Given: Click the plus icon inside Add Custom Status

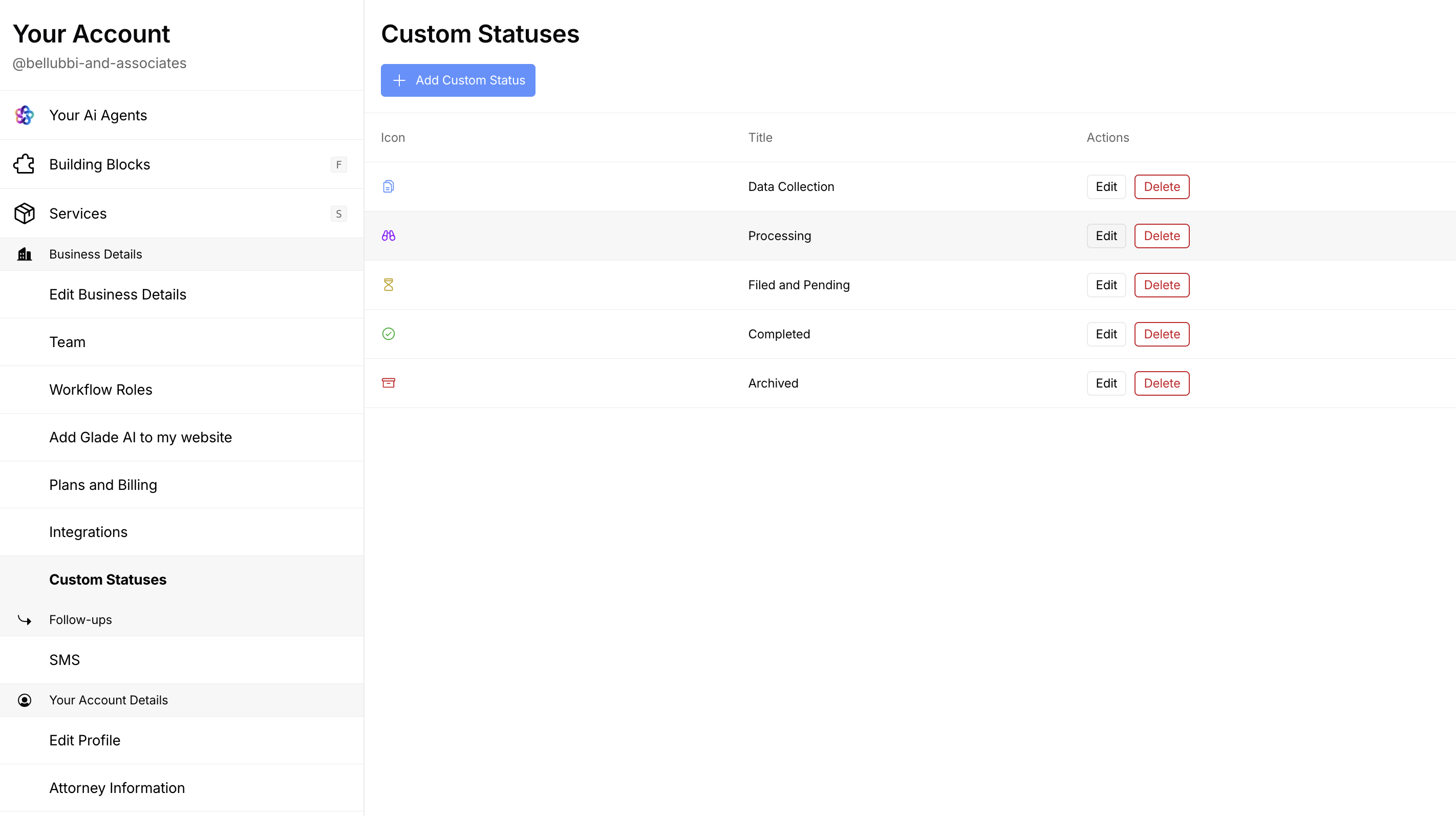Looking at the screenshot, I should 400,80.
